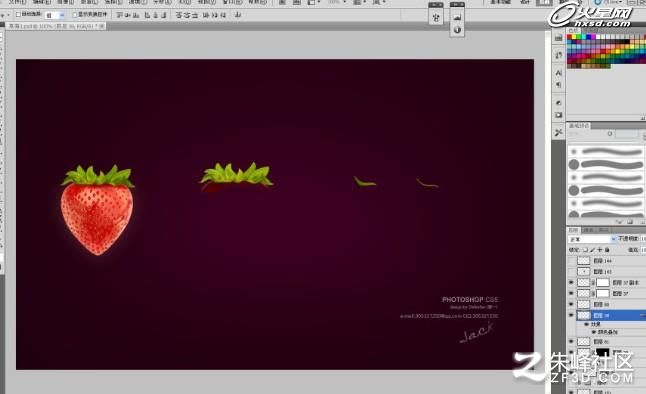
Task: Click Distribute horizontal centers icon
Action: coord(214,15)
